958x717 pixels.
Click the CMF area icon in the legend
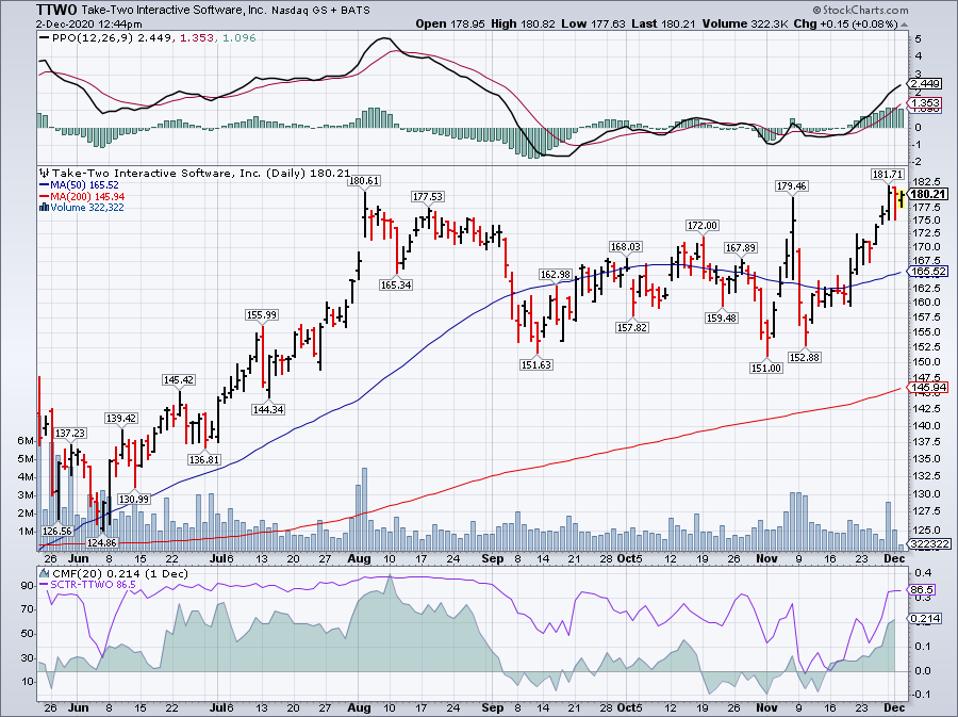[x=45, y=573]
